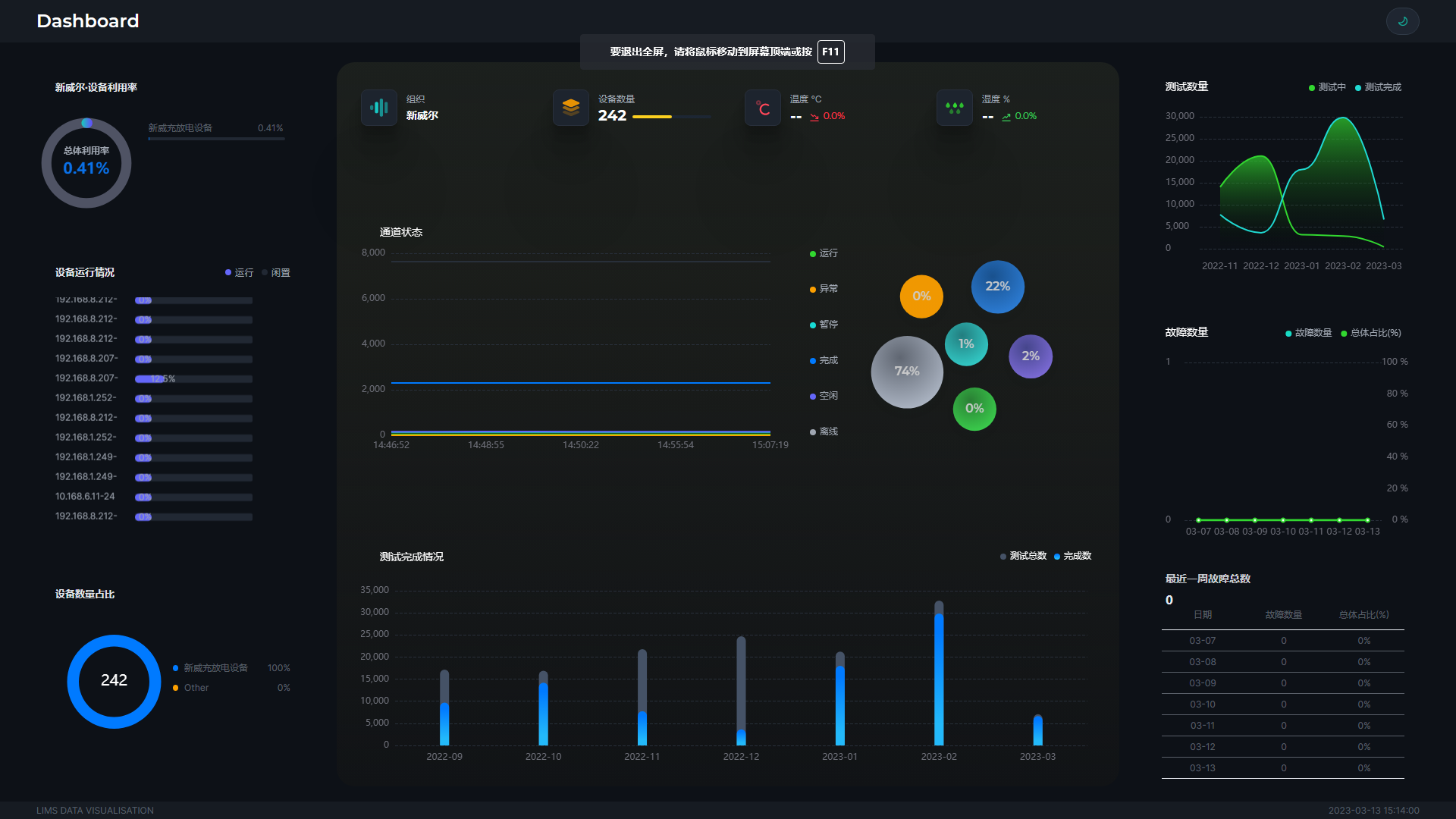Click the purple 2% bubble
This screenshot has width=1456, height=819.
(x=1031, y=356)
